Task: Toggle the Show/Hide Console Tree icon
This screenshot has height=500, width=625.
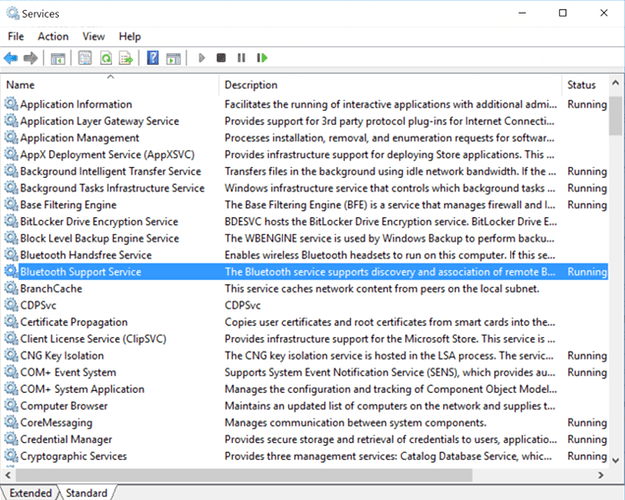Action: point(58,59)
